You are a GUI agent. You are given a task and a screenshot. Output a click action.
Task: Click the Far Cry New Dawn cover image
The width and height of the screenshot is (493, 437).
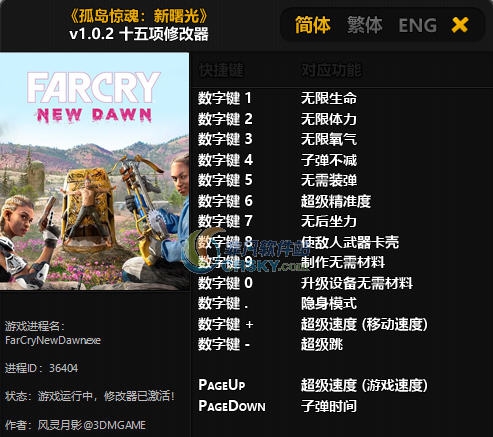click(94, 171)
